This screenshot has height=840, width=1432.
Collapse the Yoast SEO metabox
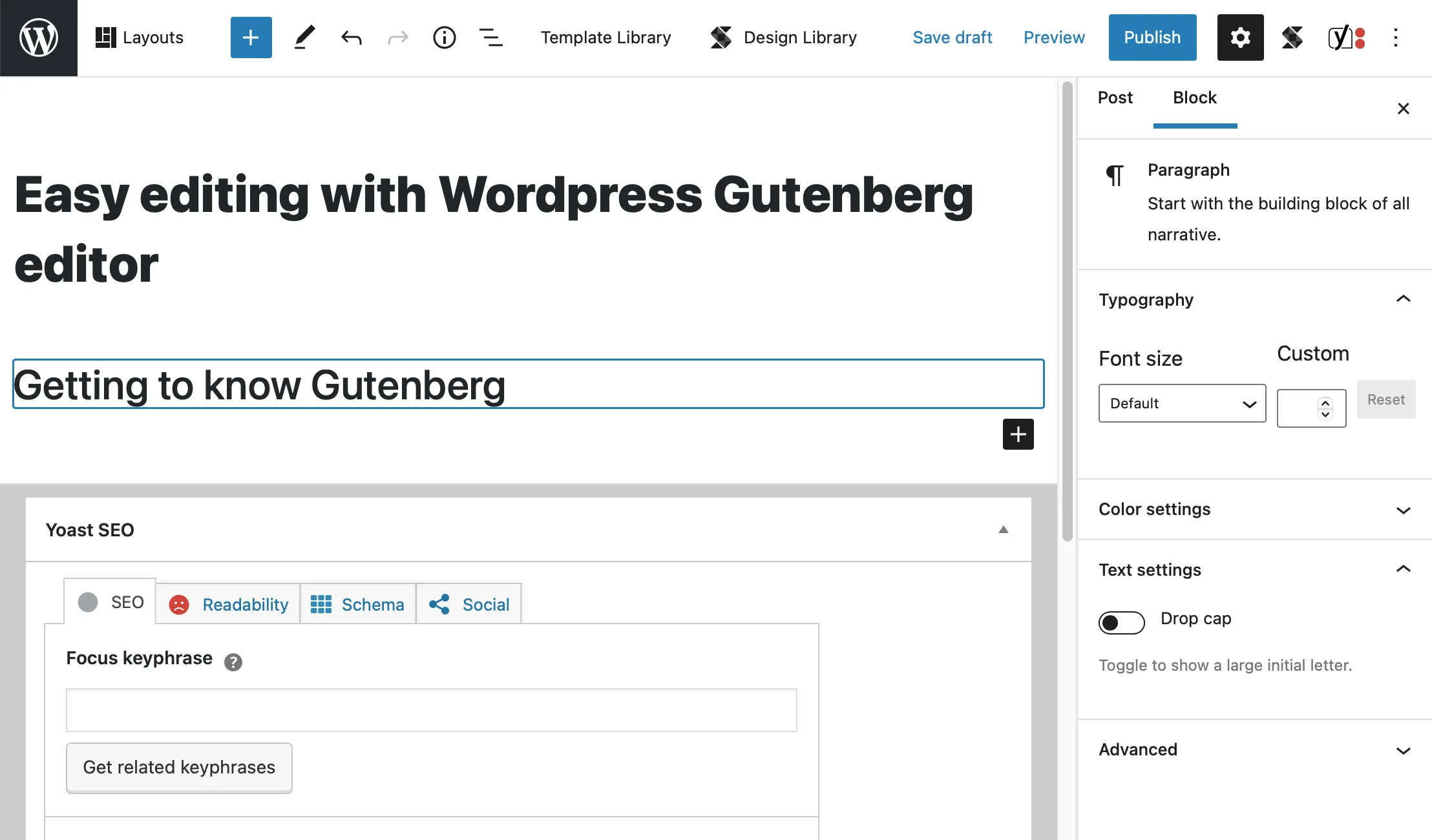click(x=1004, y=530)
